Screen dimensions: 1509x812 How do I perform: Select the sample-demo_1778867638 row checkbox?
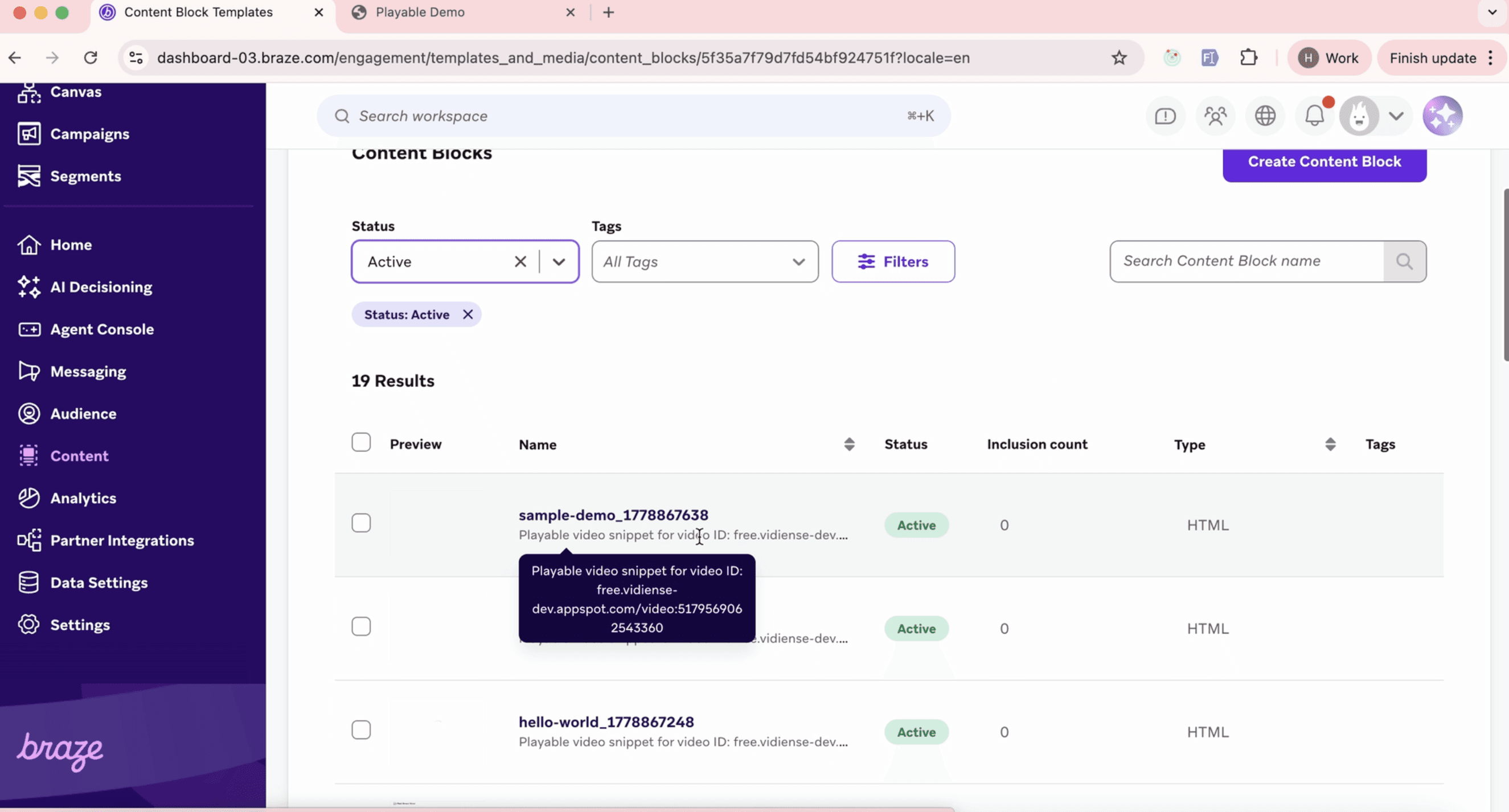point(361,523)
